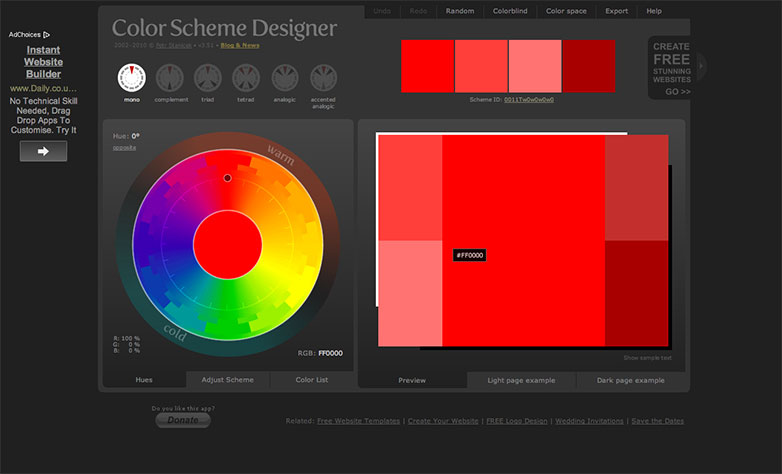Select the analogic scheme icon
This screenshot has height=474, width=782.
(x=284, y=78)
